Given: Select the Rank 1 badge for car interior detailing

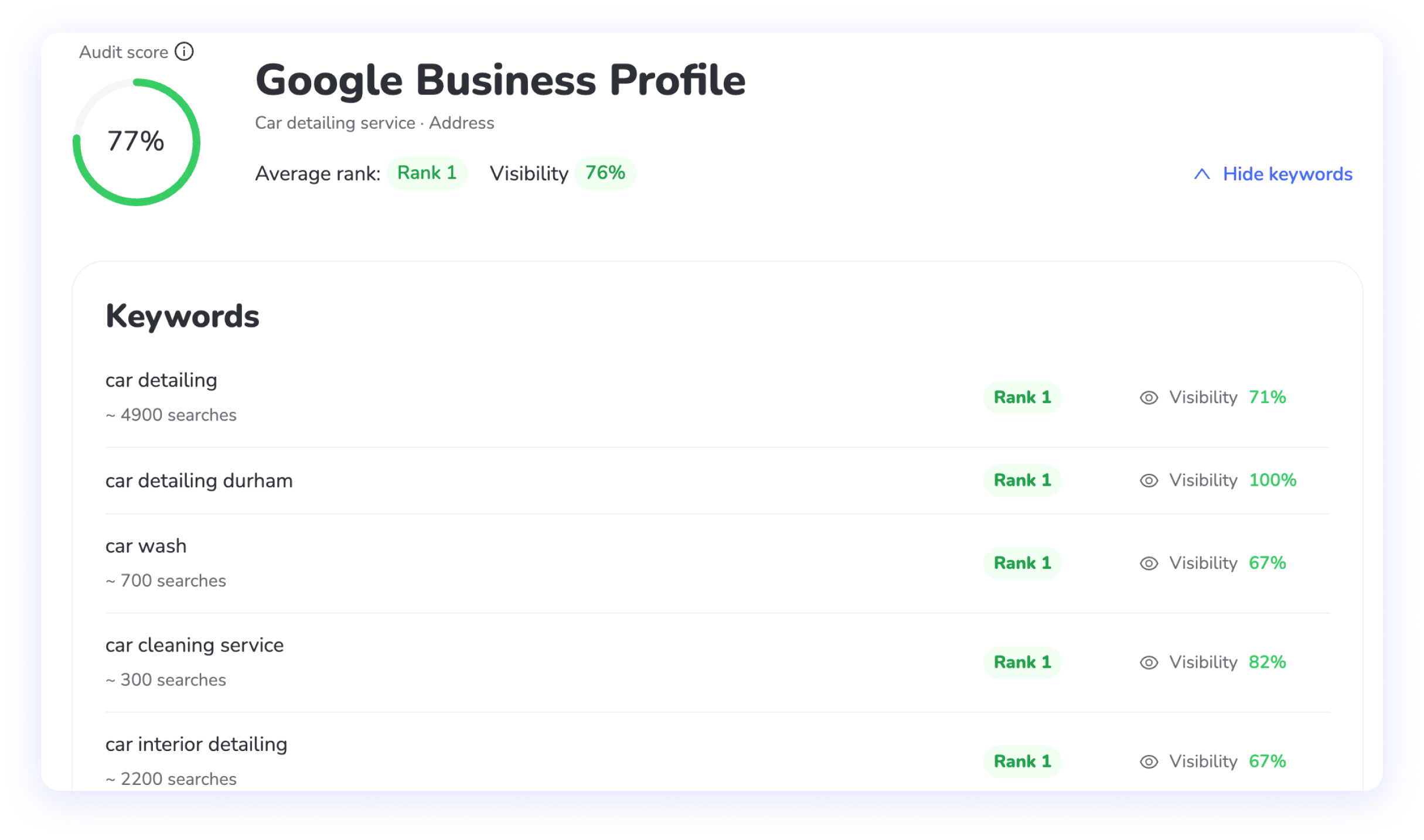Looking at the screenshot, I should click(1022, 762).
